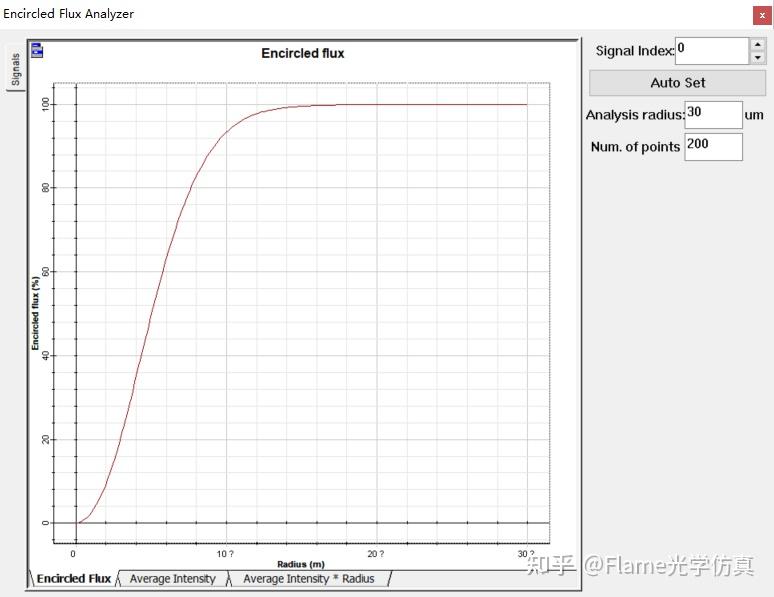774x597 pixels.
Task: Close the Encircled Flux Analyzer window
Action: tap(762, 15)
